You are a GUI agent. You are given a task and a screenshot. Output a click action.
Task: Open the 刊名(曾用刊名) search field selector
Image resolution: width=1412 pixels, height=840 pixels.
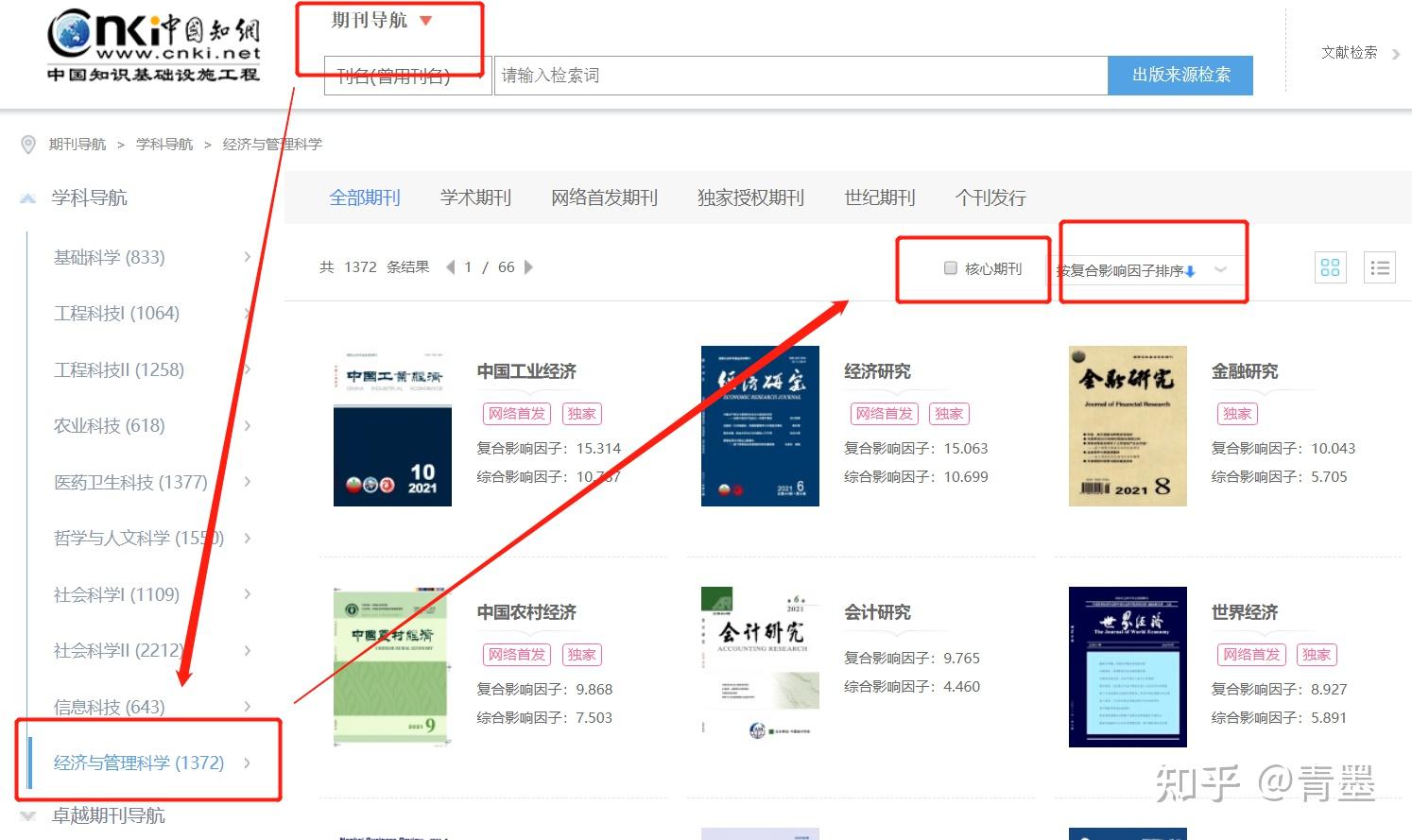(408, 76)
